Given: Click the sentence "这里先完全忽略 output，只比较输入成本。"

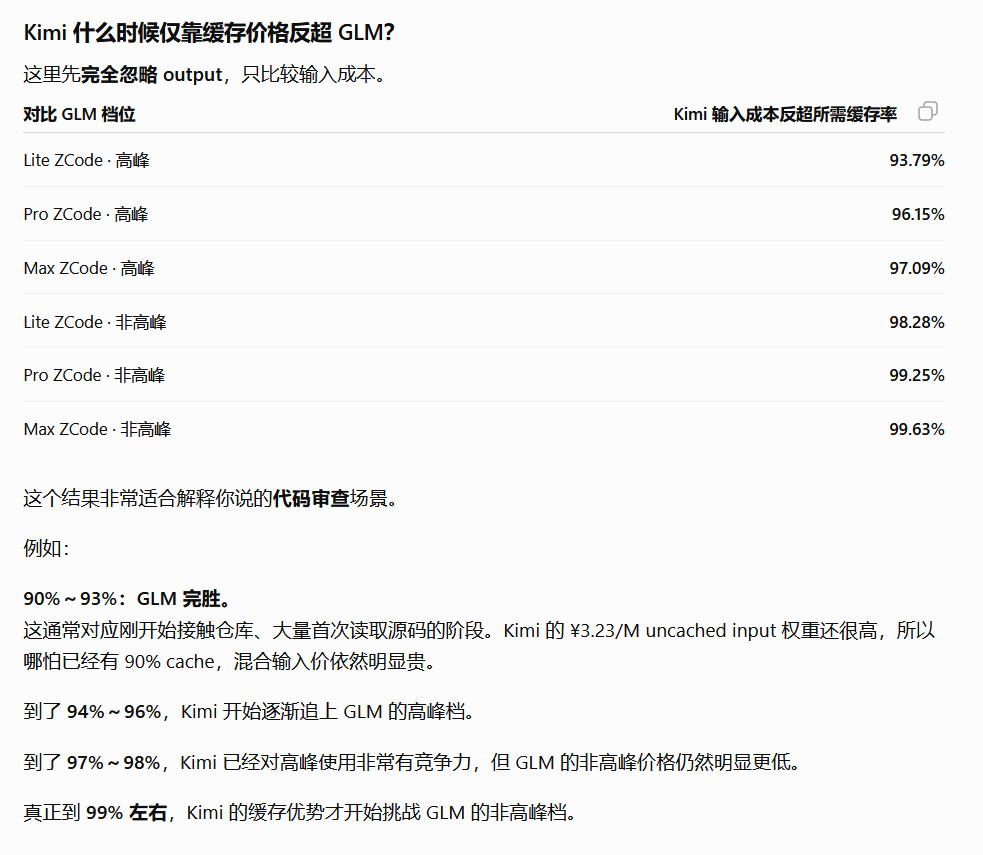Looking at the screenshot, I should [x=205, y=75].
